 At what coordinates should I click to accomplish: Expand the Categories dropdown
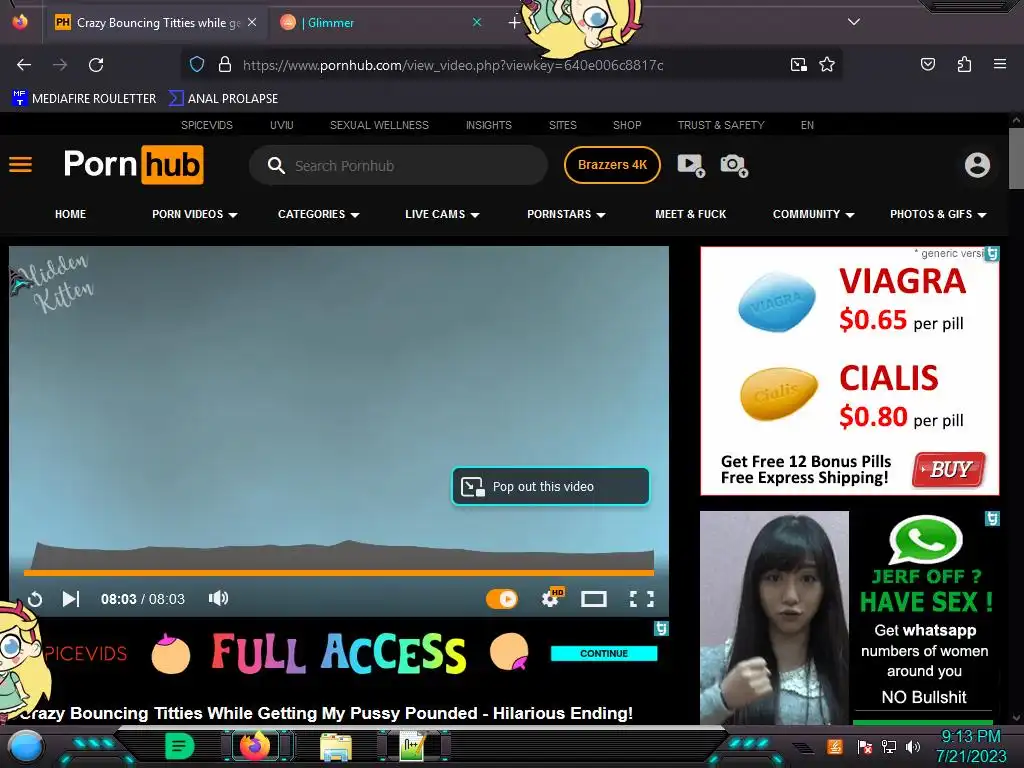319,214
